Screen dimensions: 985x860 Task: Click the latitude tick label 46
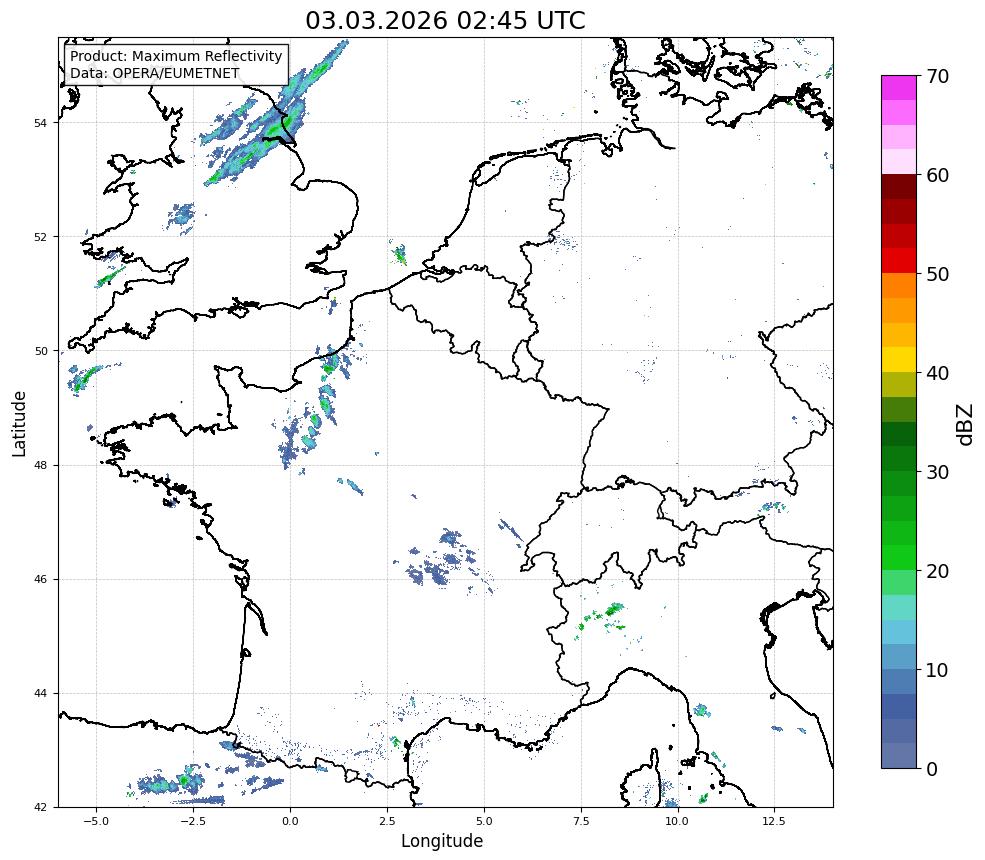point(40,579)
